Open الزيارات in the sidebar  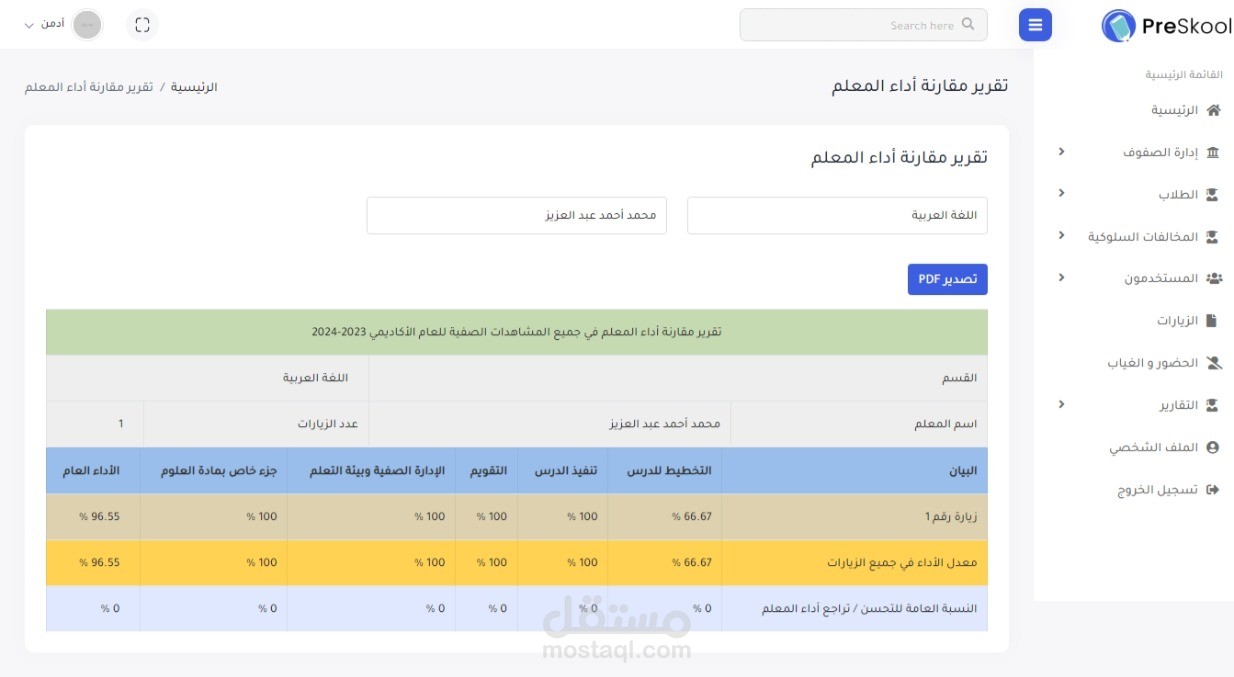(x=1178, y=321)
